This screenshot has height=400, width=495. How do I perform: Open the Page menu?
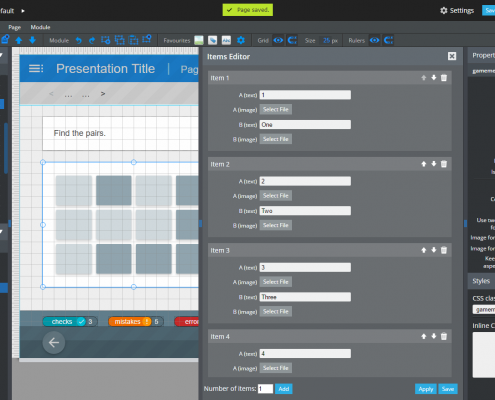[15, 27]
